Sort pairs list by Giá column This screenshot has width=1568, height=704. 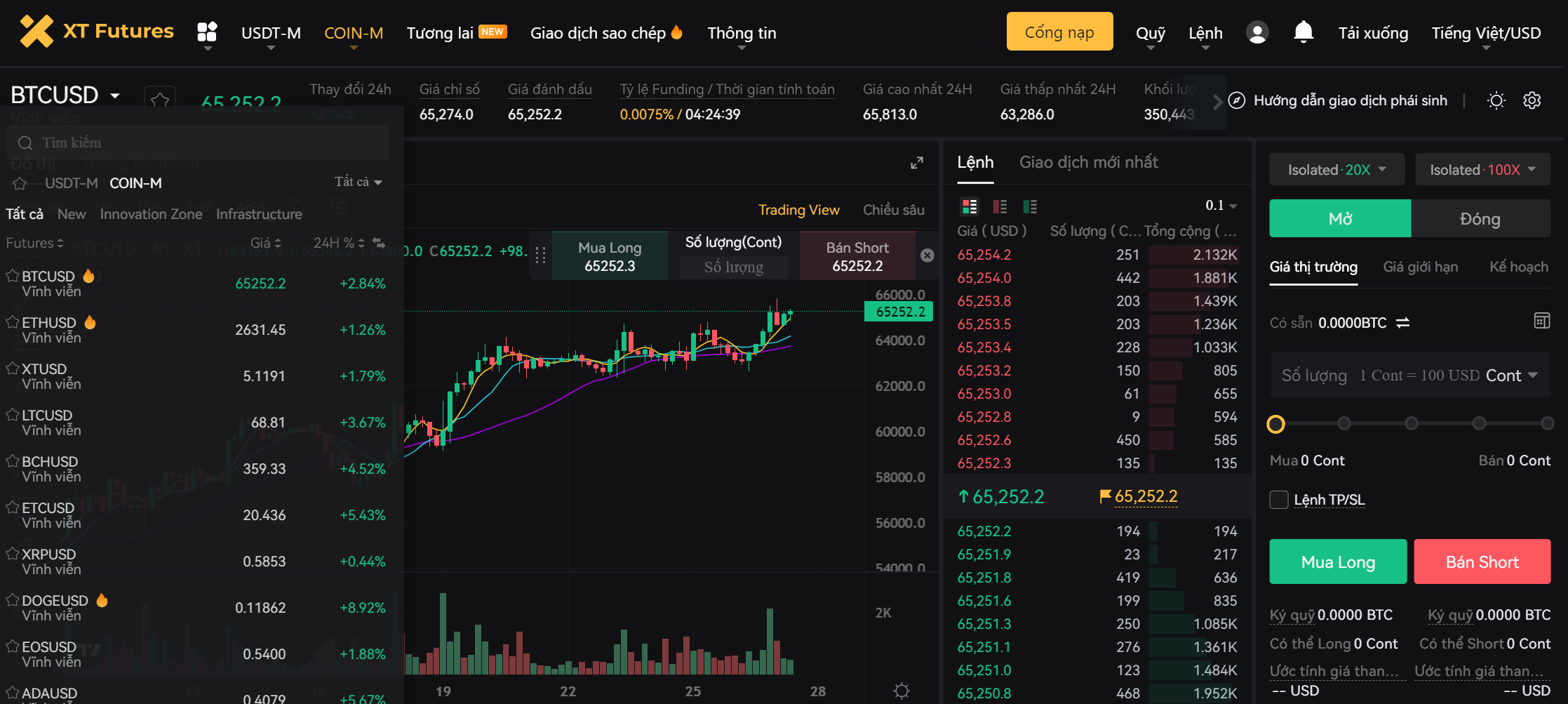point(266,243)
